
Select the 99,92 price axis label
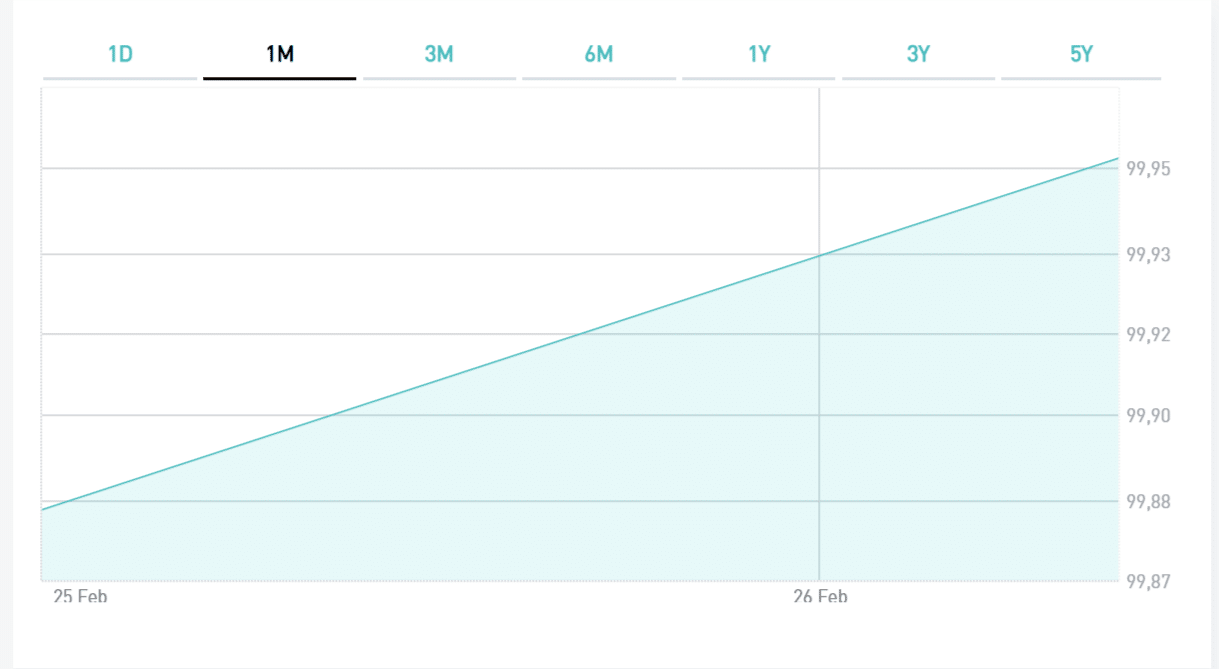click(1148, 335)
